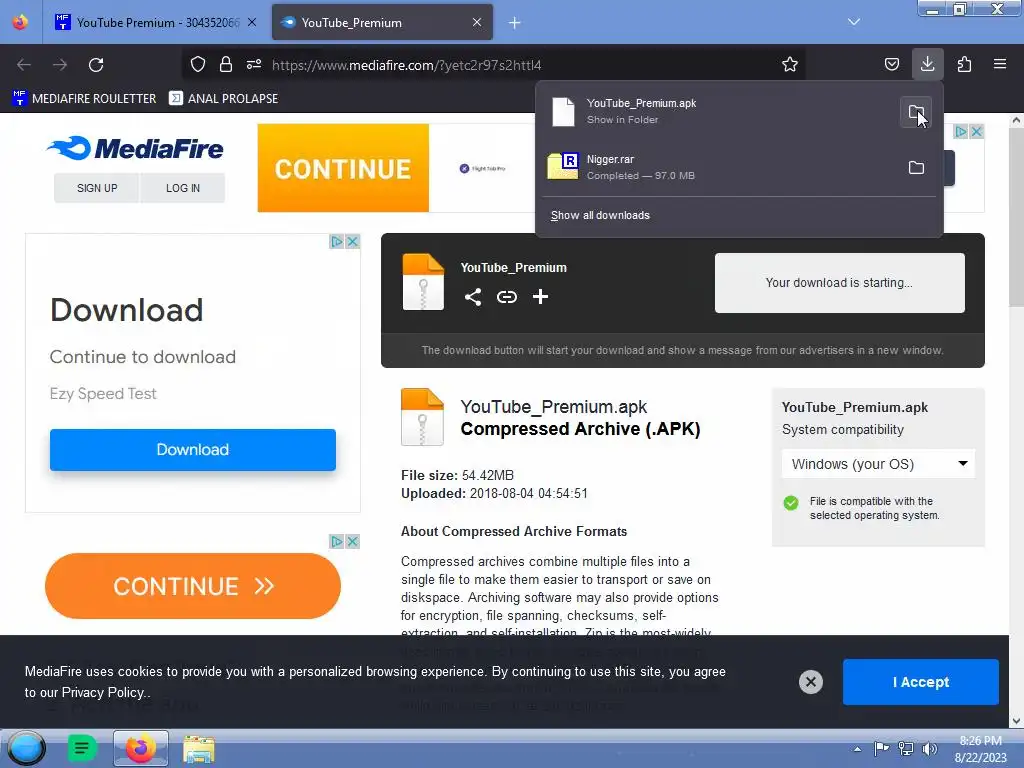
Task: Show hidden tray icons arrow
Action: point(857,749)
